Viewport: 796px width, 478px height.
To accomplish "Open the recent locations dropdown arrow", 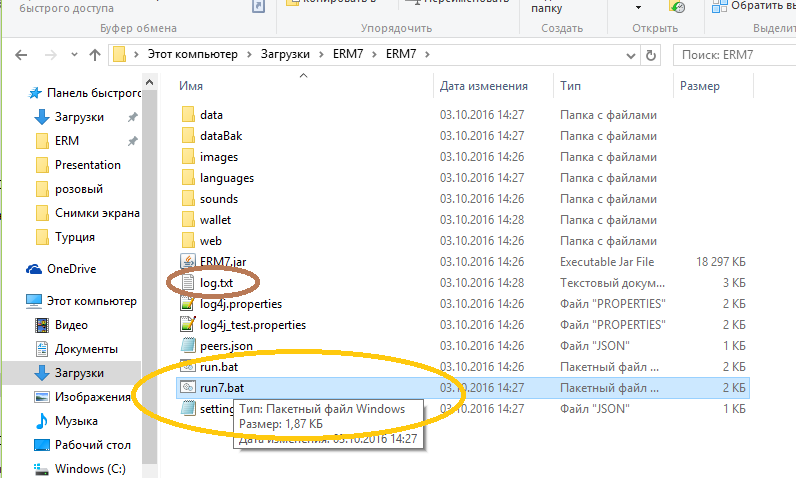I will 74,55.
